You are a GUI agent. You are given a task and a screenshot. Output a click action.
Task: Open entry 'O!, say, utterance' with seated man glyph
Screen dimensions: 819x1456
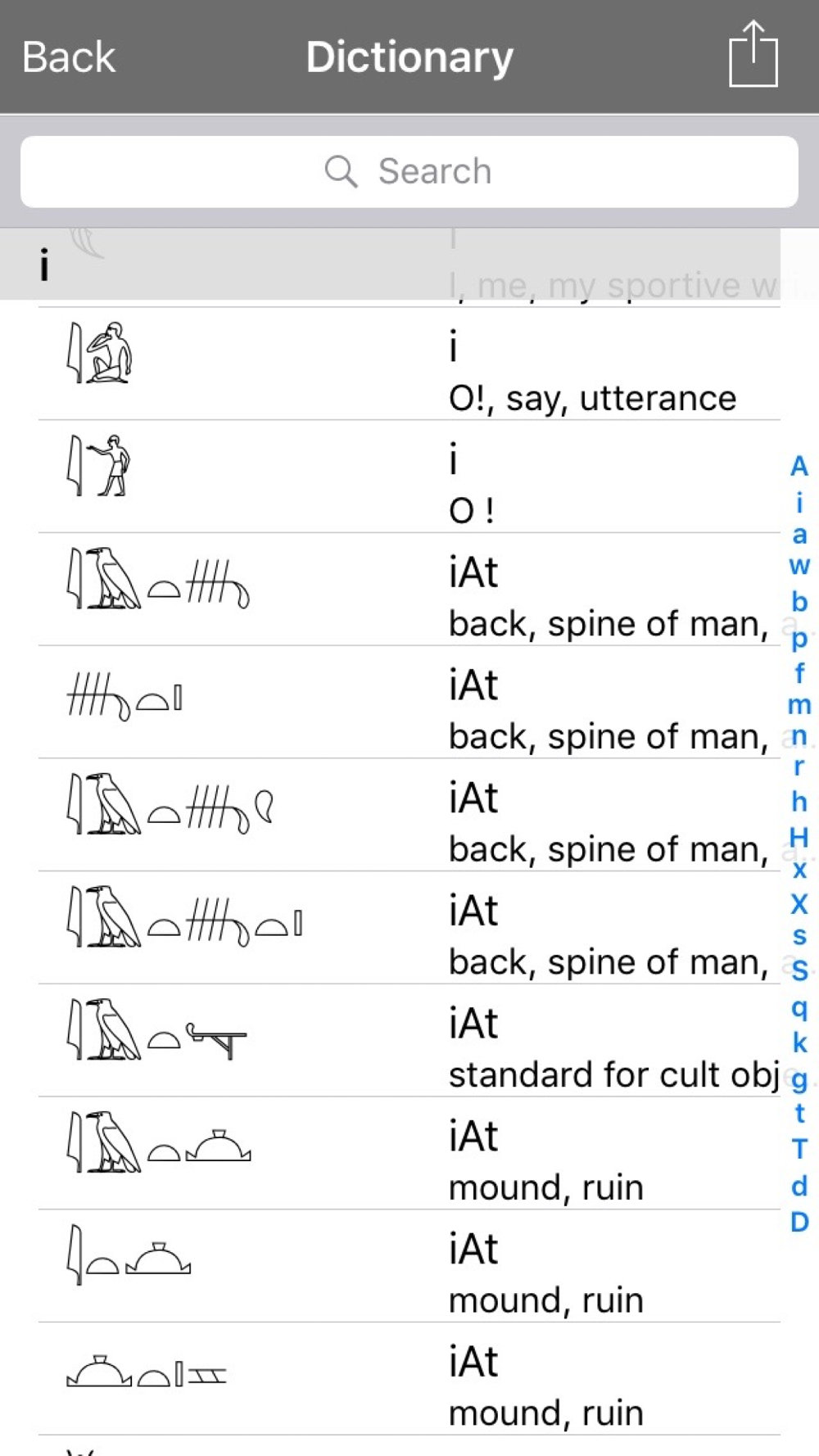pyautogui.click(x=409, y=364)
